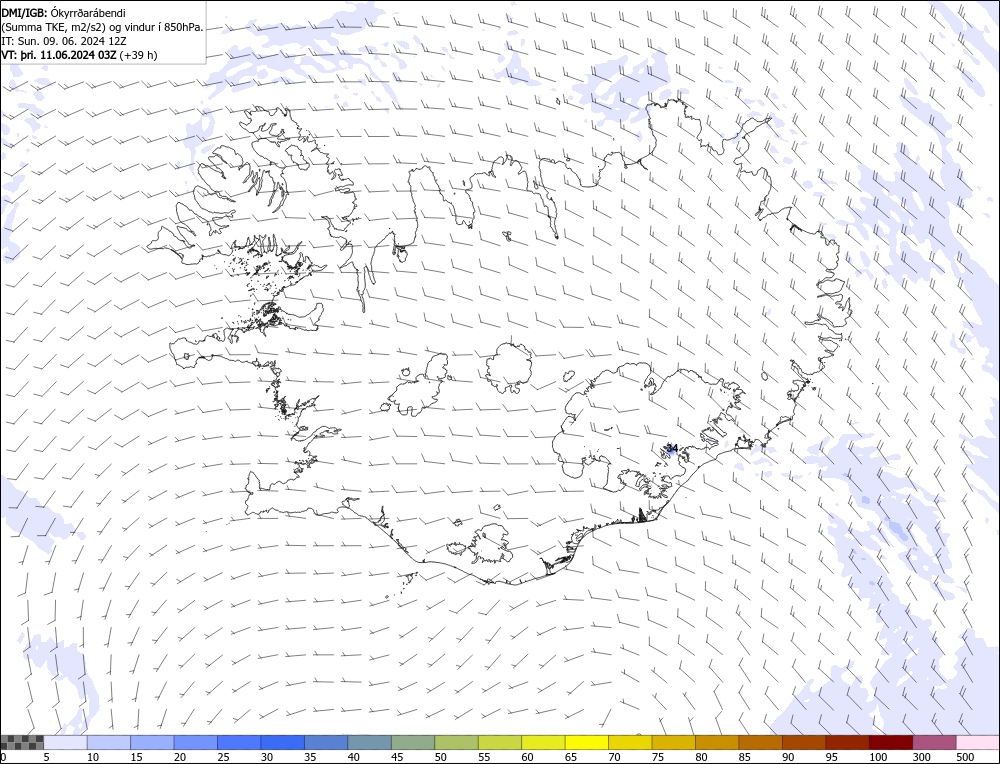Click the legend label '50'
1000x764 pixels.
441,757
